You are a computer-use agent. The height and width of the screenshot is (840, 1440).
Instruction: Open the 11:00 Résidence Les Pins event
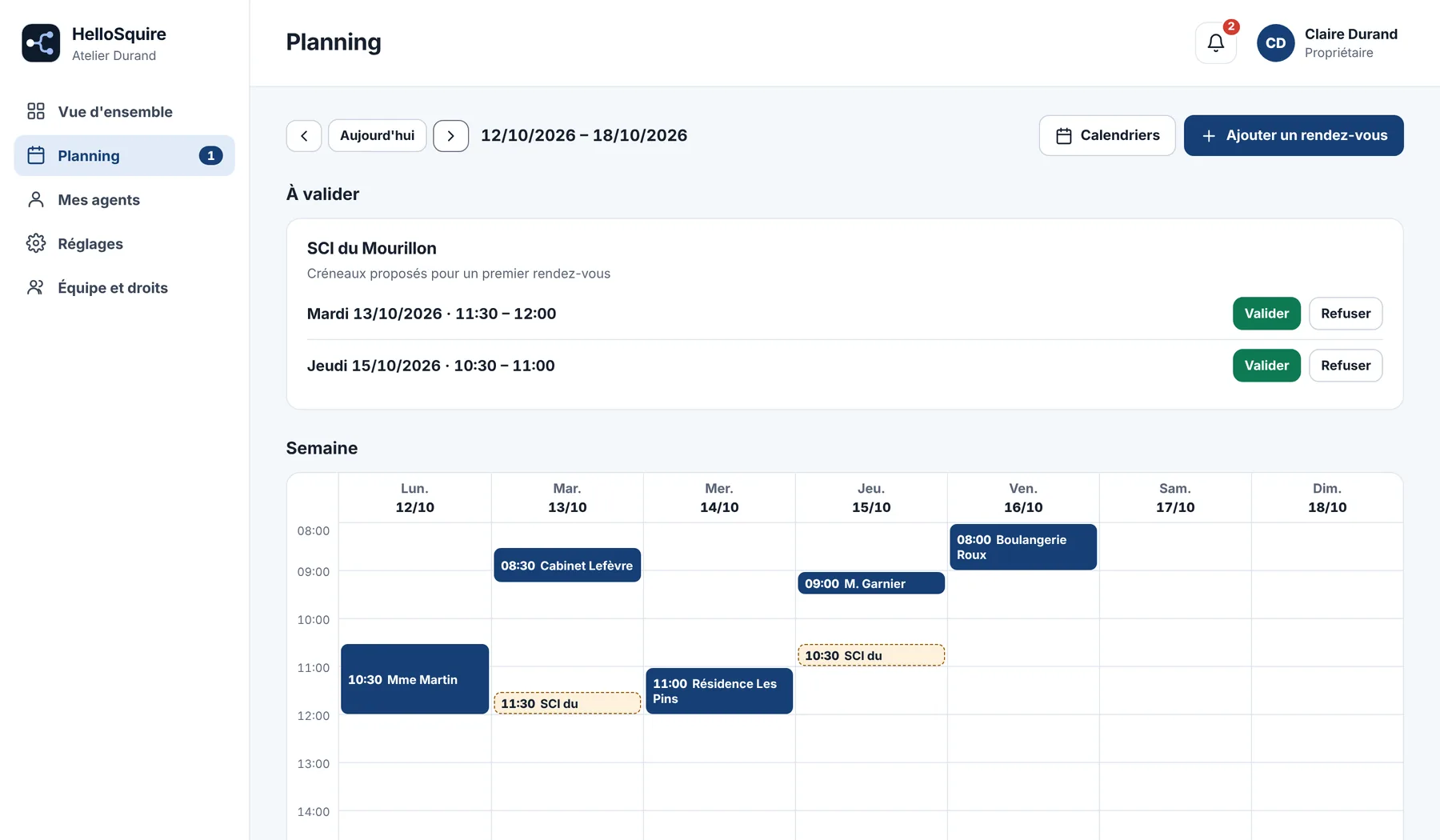(719, 691)
